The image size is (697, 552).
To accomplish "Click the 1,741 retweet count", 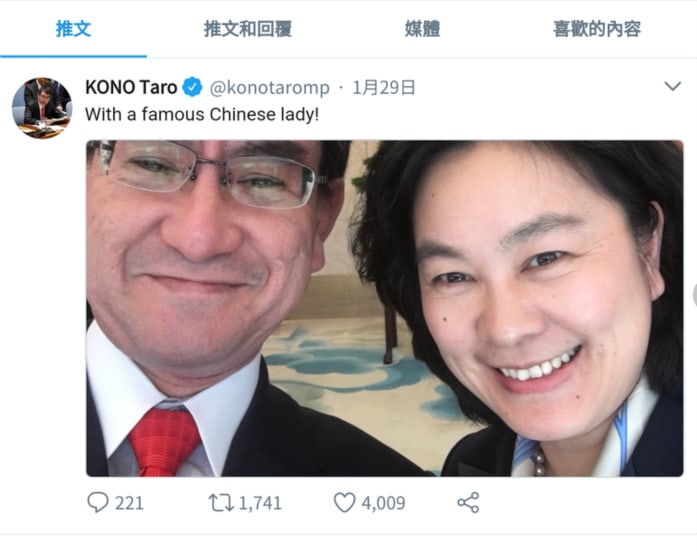I will coord(260,503).
